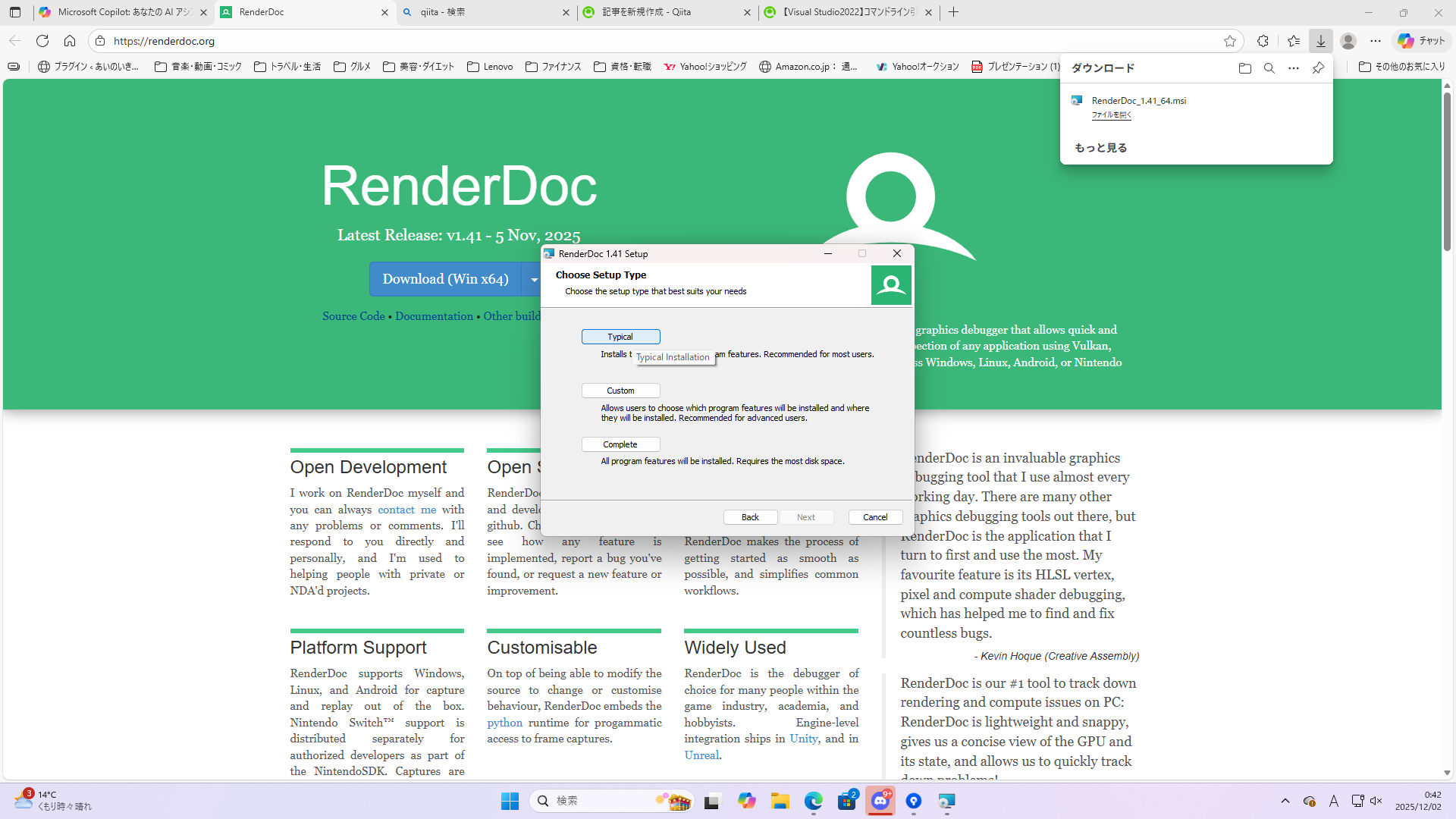Open downloads folder icon in download panel
The height and width of the screenshot is (819, 1456).
pyautogui.click(x=1244, y=68)
